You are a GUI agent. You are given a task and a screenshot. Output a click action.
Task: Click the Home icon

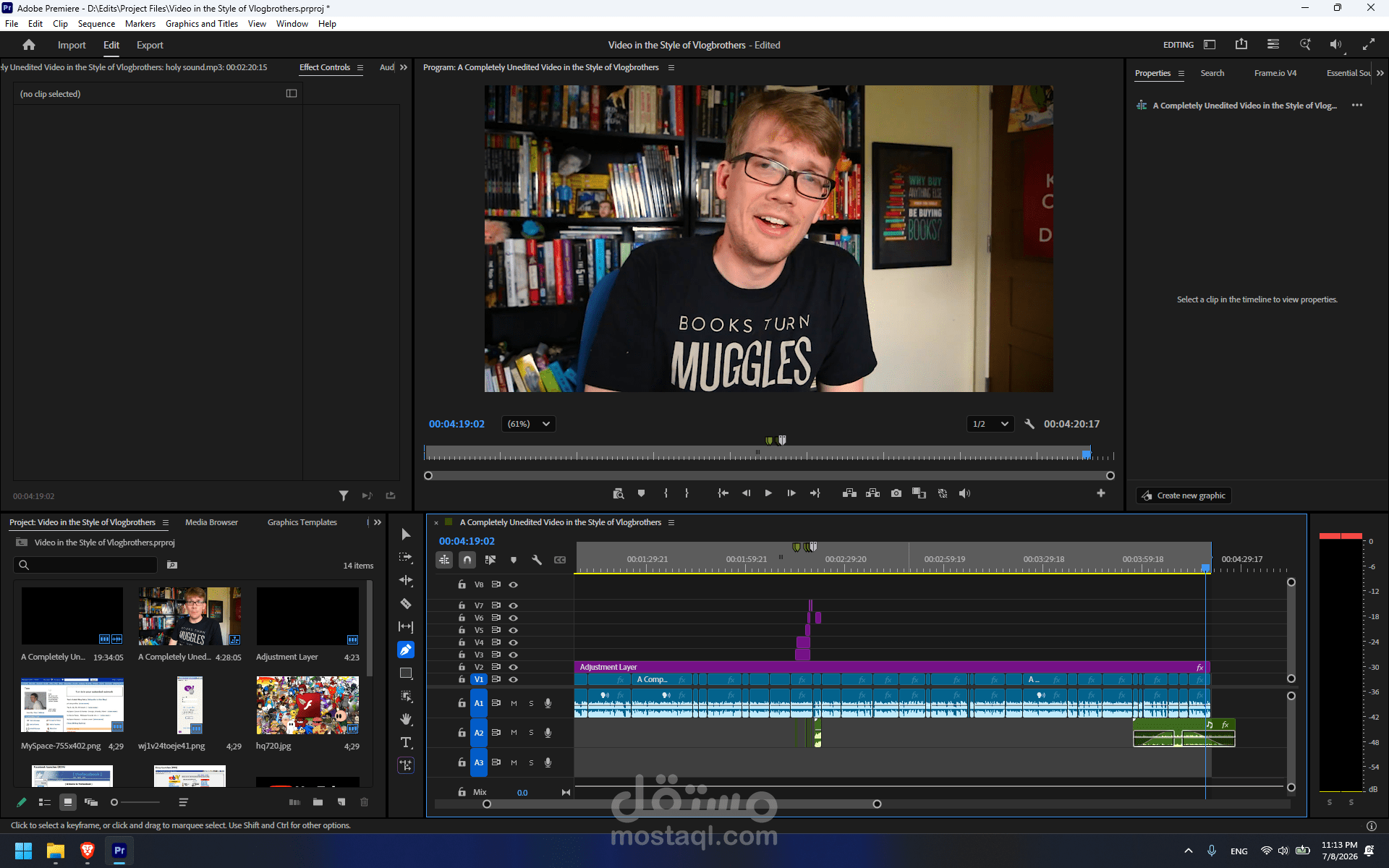(29, 45)
